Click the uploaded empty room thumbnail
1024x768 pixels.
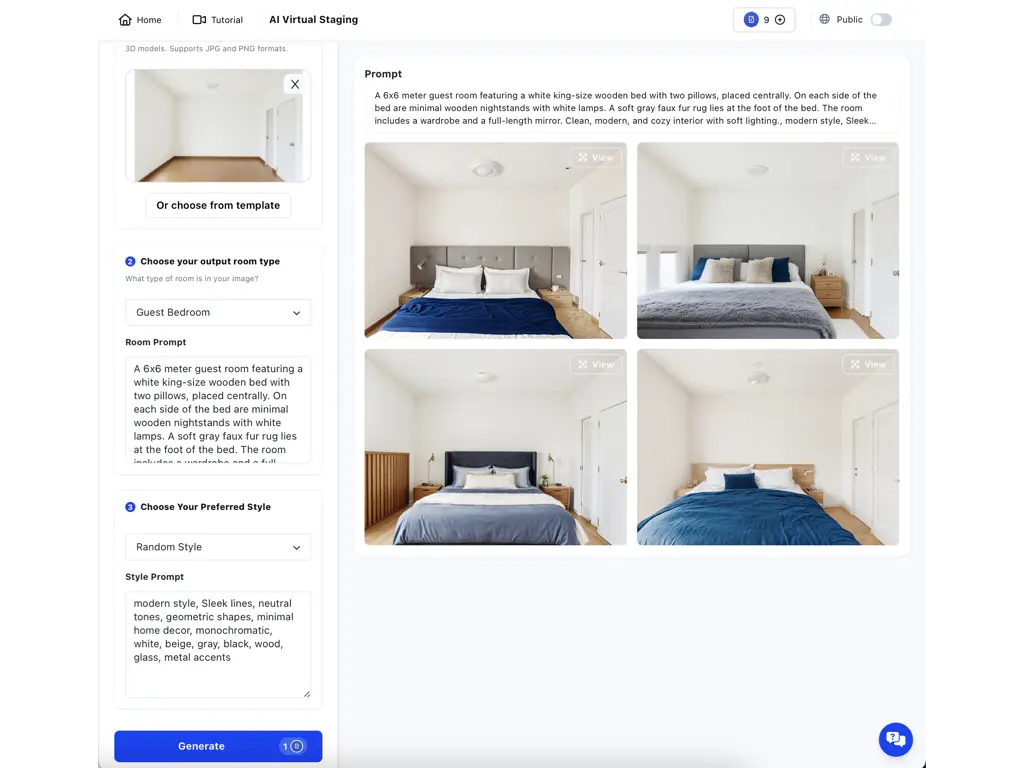coord(218,125)
